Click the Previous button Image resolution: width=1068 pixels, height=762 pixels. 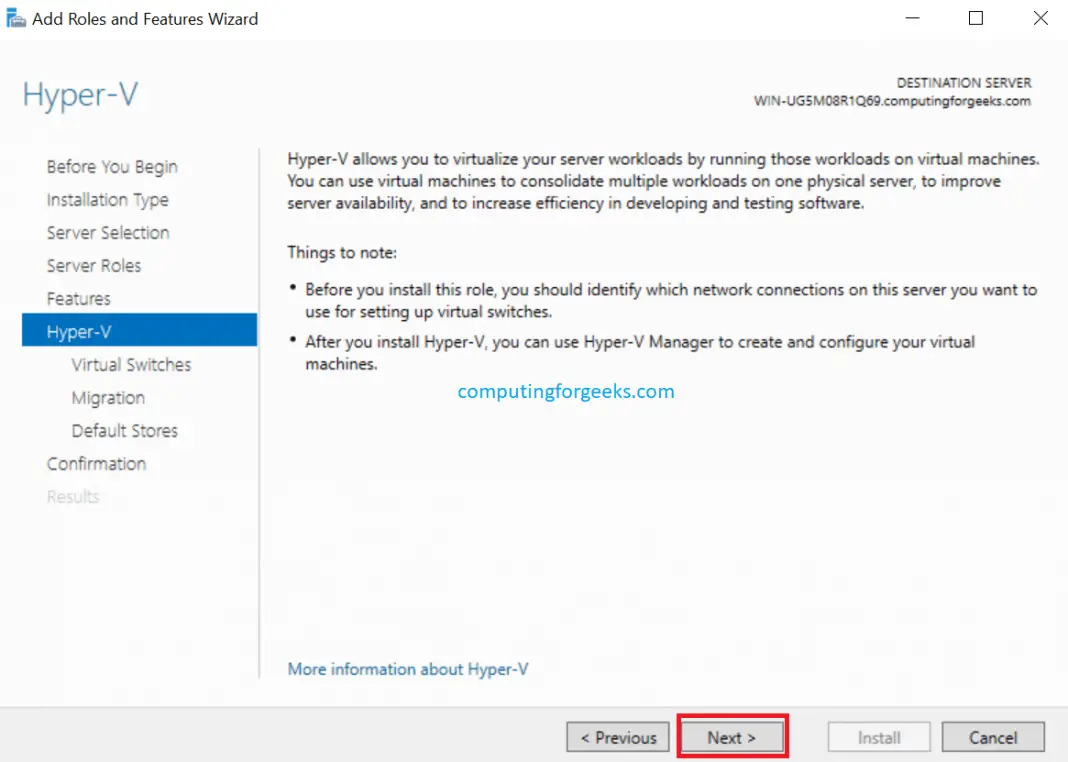(617, 737)
